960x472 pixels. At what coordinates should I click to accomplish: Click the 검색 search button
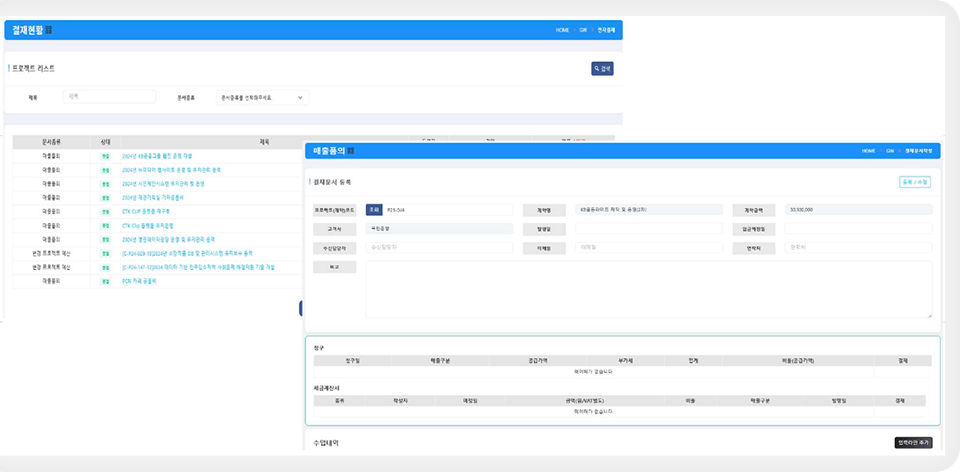pos(602,69)
